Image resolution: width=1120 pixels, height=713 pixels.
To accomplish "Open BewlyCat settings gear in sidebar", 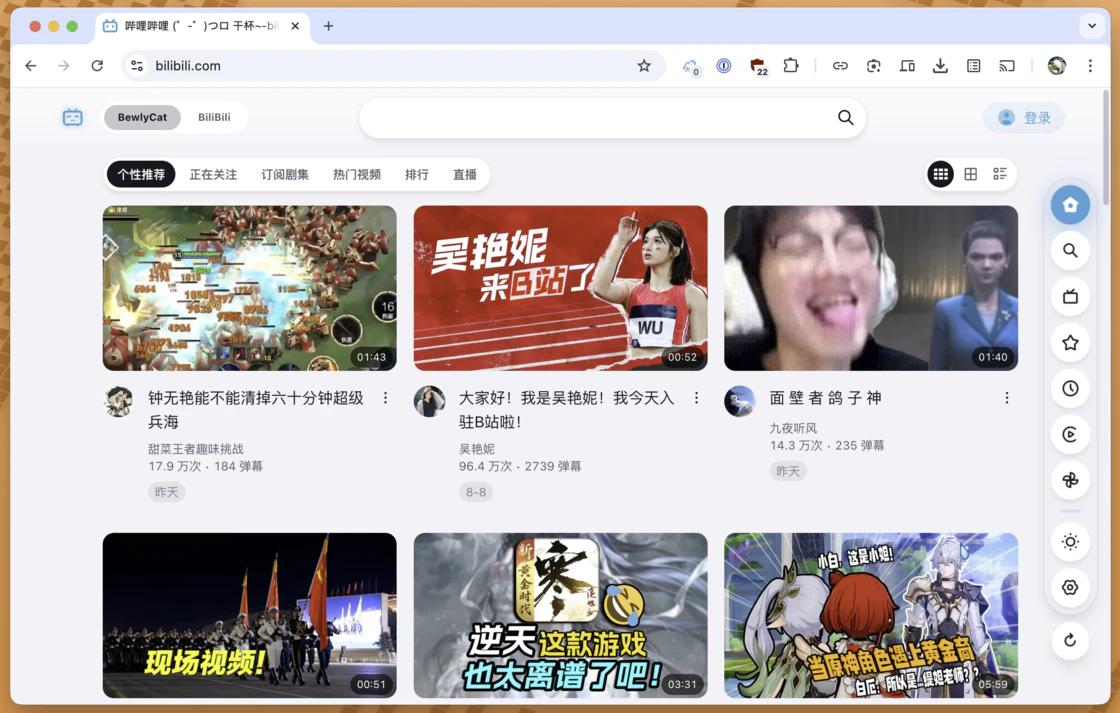I will pos(1070,587).
